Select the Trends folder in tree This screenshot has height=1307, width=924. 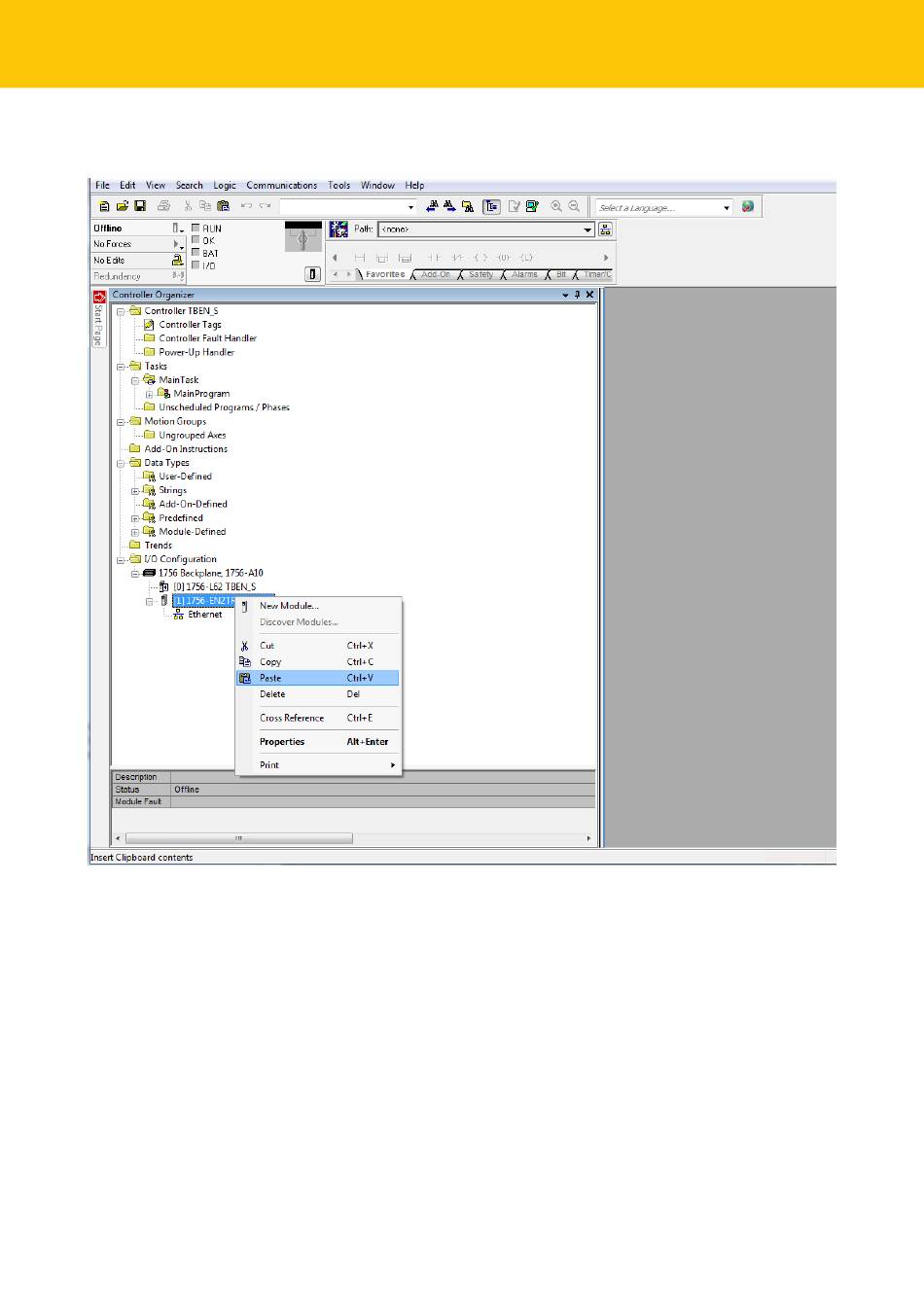point(158,546)
